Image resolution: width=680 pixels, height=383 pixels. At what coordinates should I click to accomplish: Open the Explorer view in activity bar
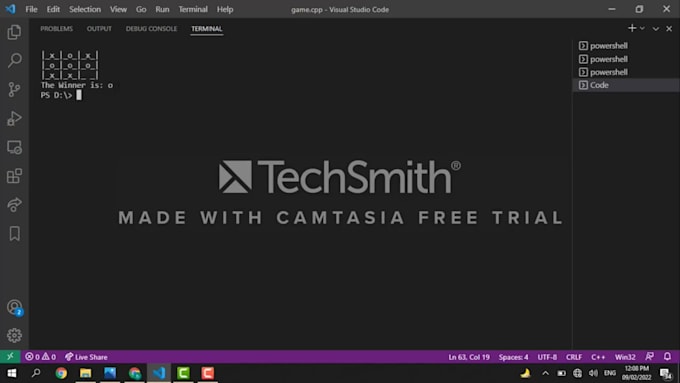pos(14,32)
